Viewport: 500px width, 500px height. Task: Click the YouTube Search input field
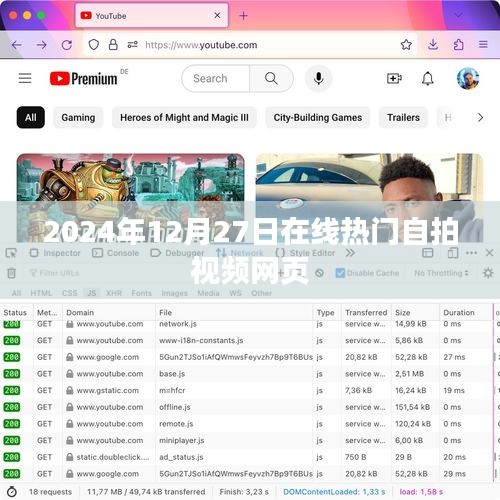click(x=216, y=79)
